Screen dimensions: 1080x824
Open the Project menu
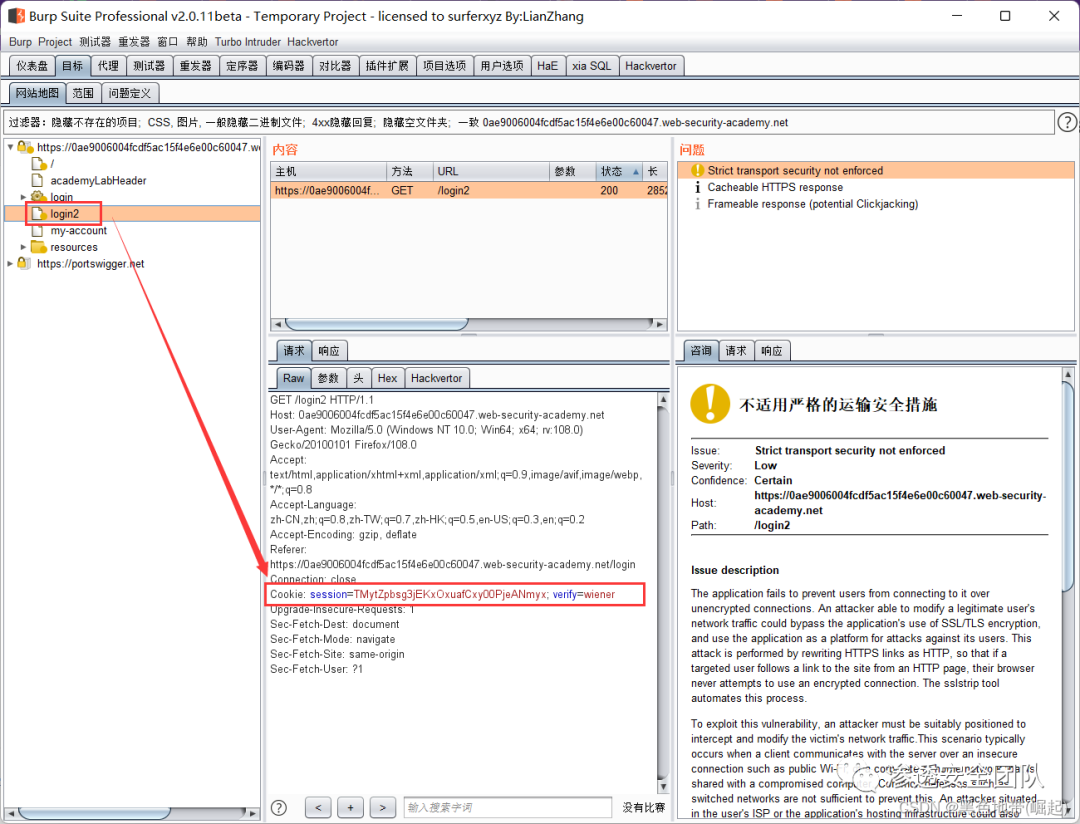click(55, 42)
